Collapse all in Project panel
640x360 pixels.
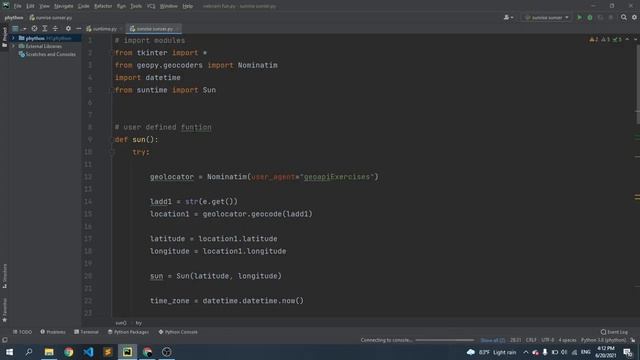pos(56,29)
